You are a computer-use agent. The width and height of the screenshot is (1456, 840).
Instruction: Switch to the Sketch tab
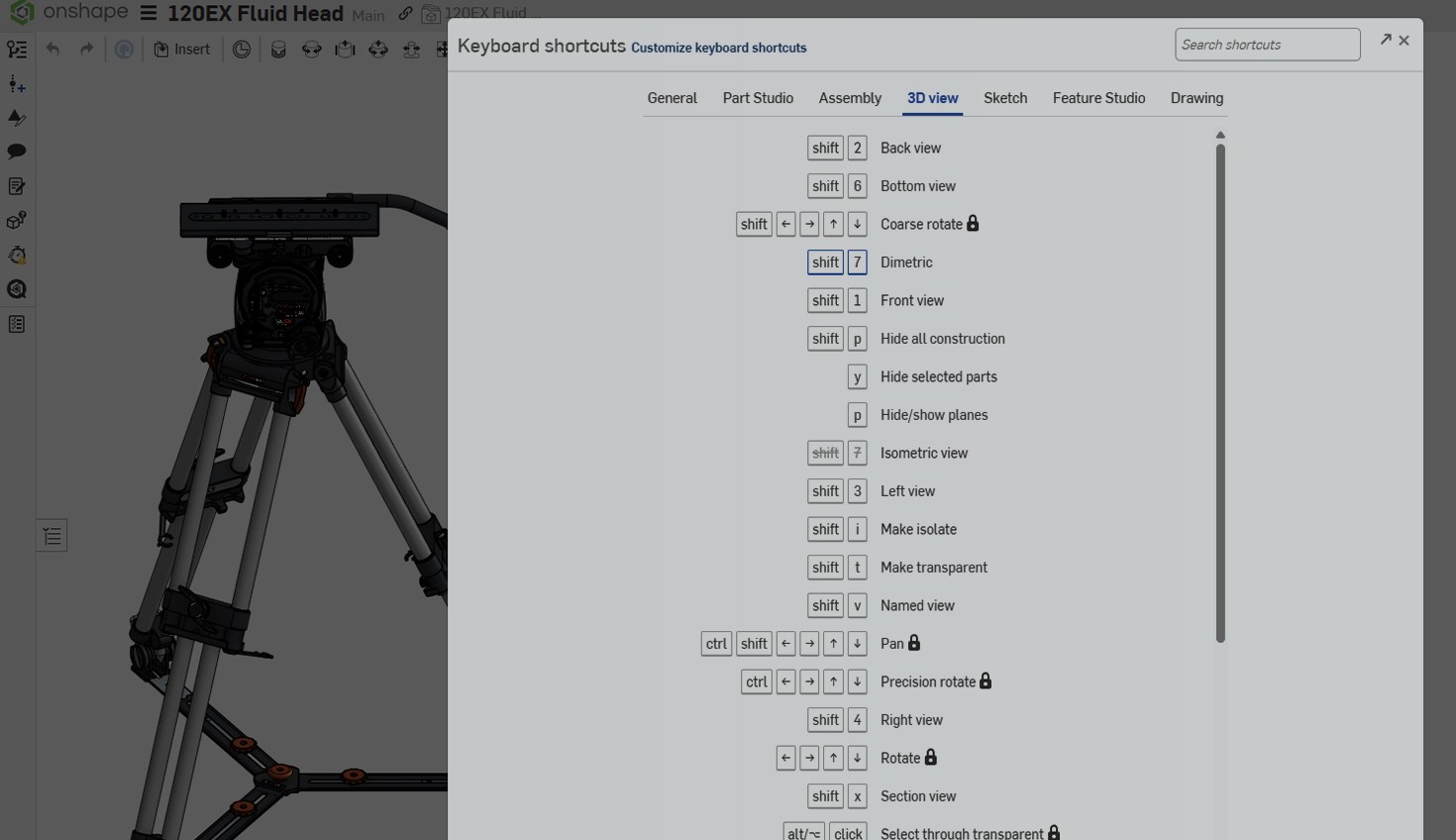tap(1005, 98)
